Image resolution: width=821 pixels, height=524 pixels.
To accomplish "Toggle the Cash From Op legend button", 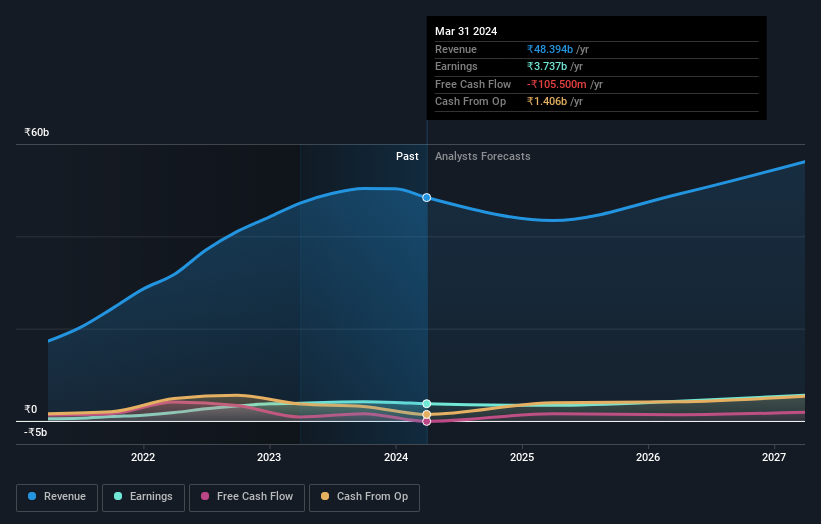I will pyautogui.click(x=364, y=497).
